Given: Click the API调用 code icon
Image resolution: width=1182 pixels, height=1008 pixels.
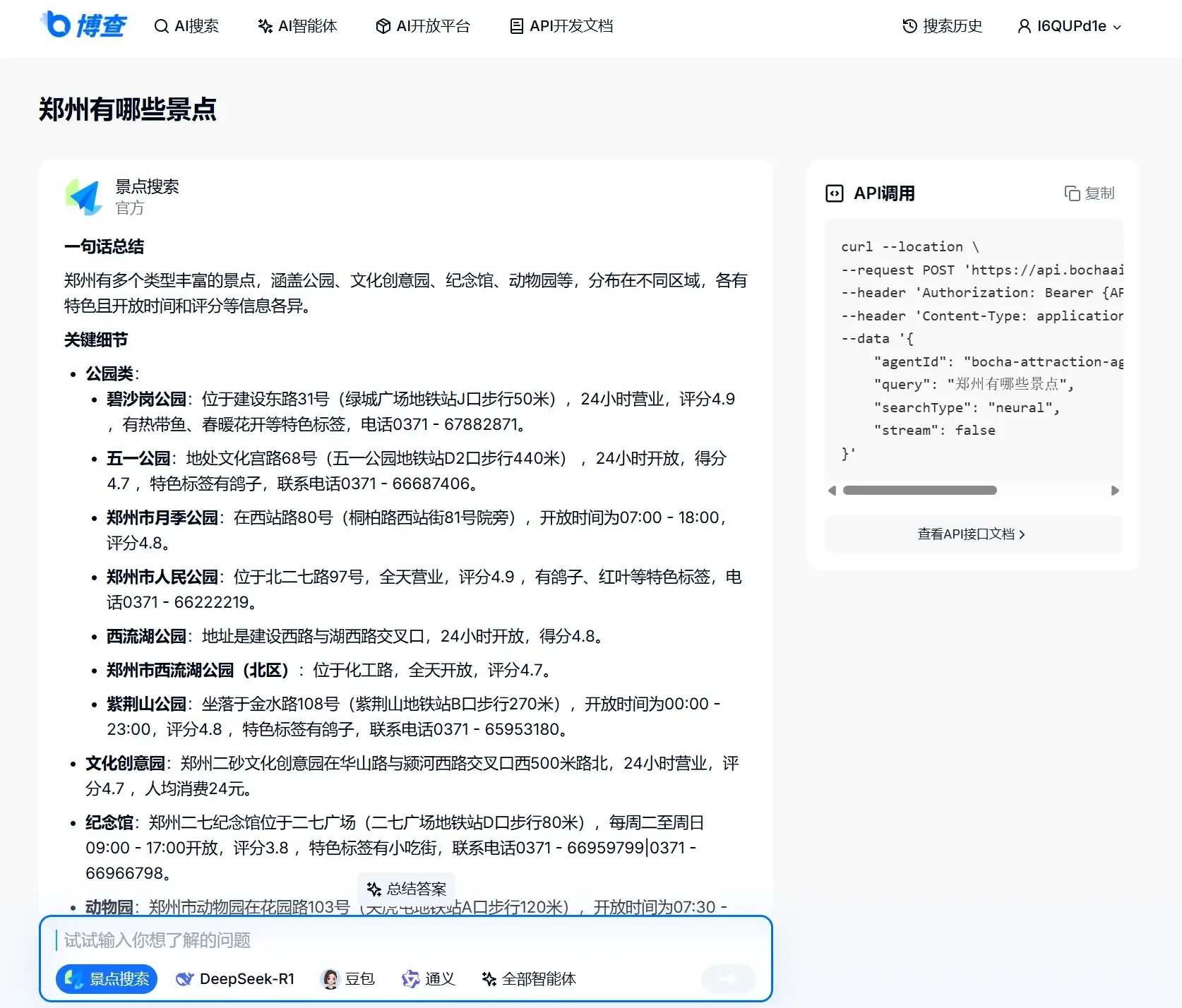Looking at the screenshot, I should (x=835, y=193).
